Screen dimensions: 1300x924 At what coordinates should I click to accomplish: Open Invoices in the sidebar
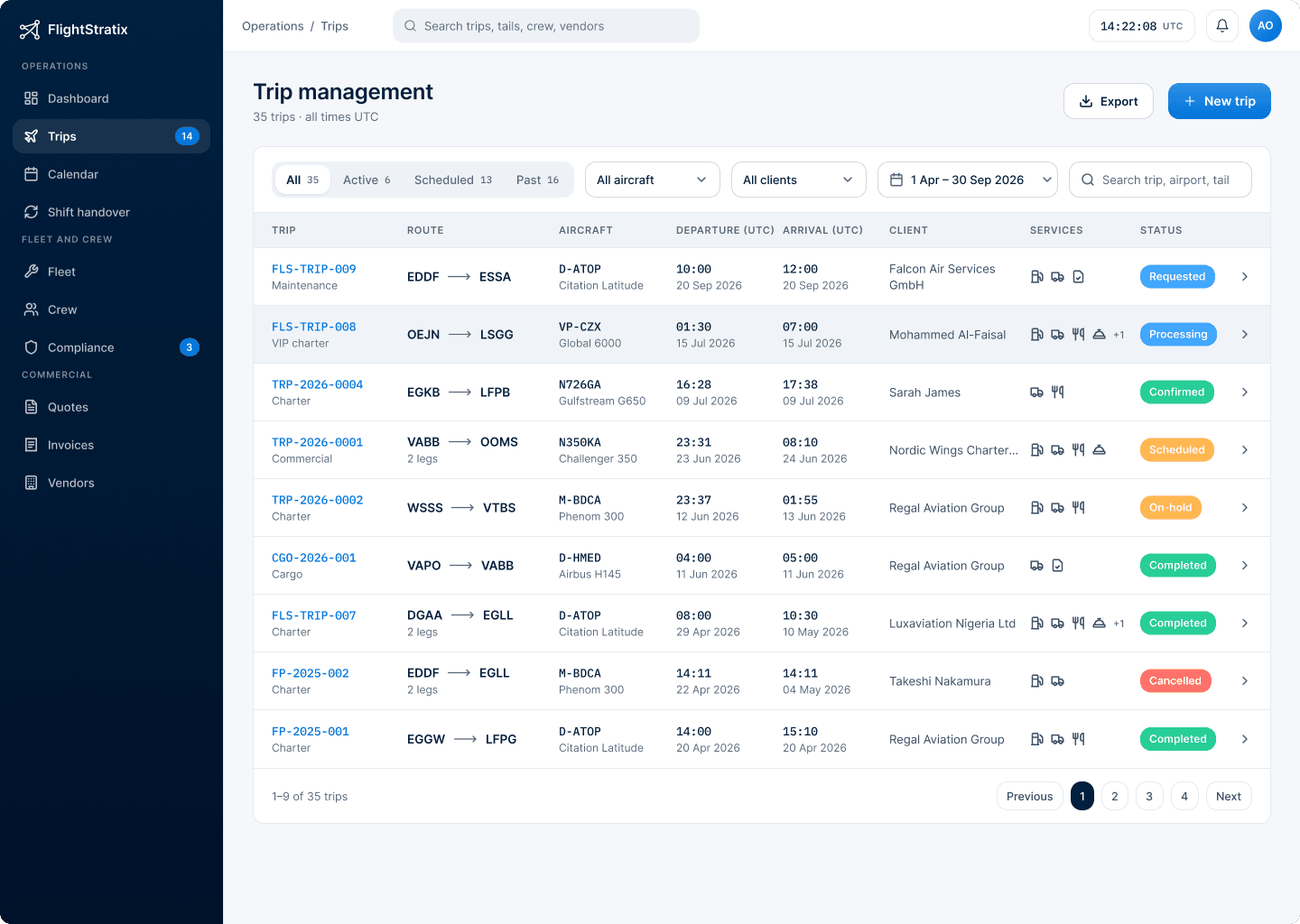pyautogui.click(x=111, y=445)
